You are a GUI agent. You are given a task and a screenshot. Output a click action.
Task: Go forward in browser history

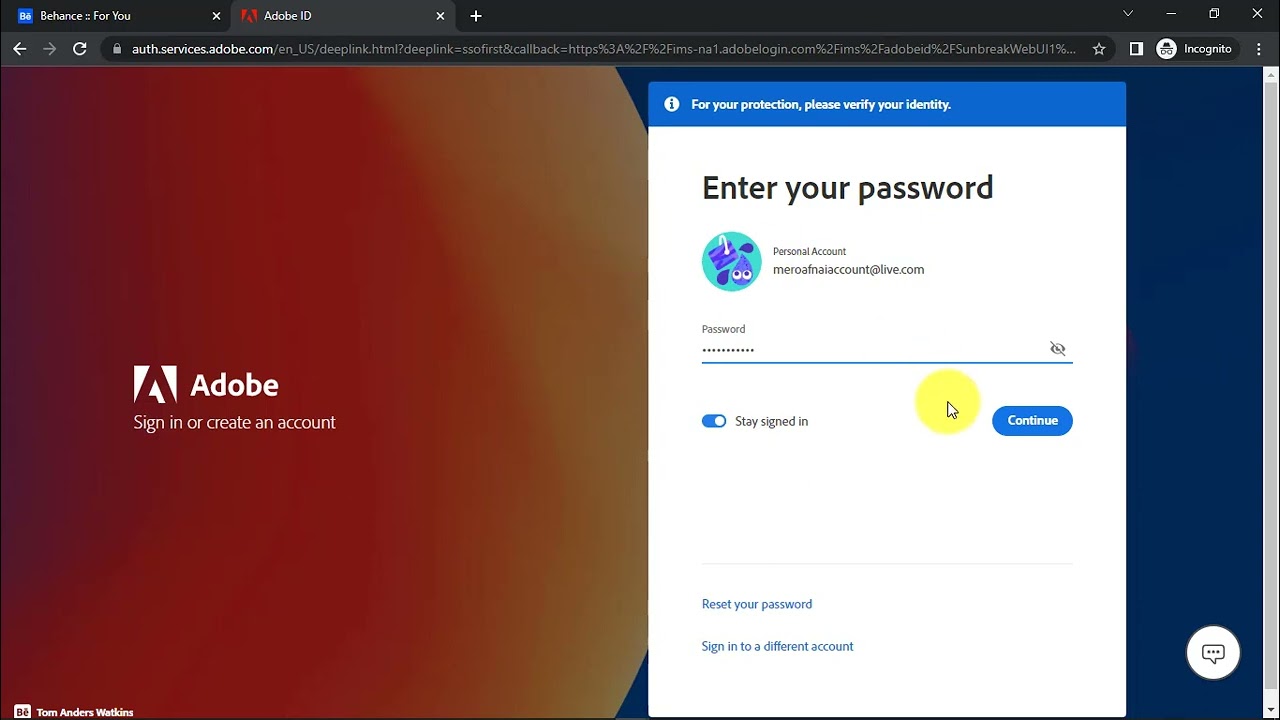(x=50, y=49)
